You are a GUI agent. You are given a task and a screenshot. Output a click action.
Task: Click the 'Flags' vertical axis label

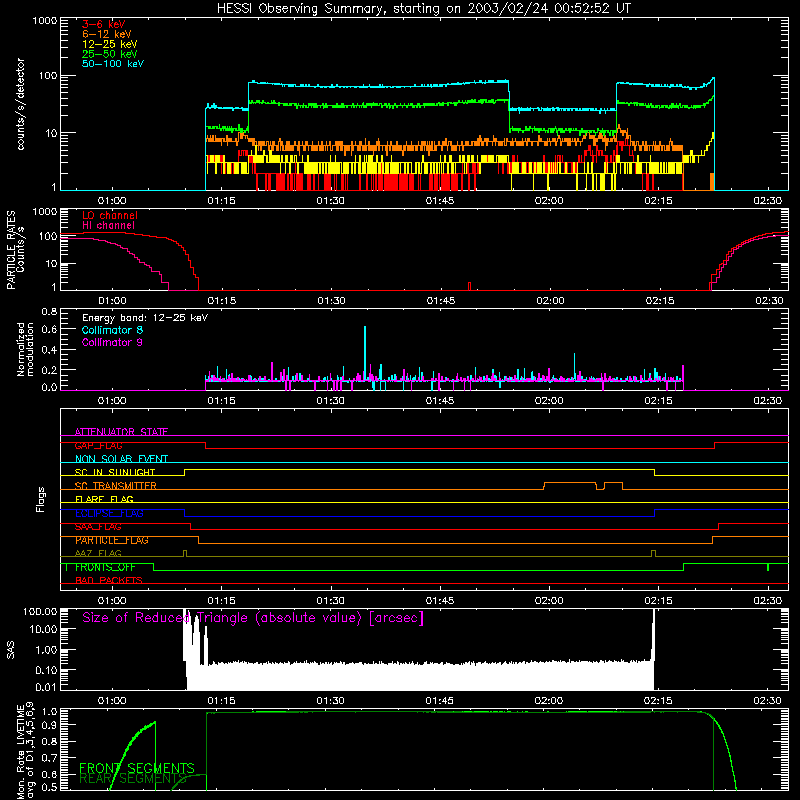click(x=41, y=499)
